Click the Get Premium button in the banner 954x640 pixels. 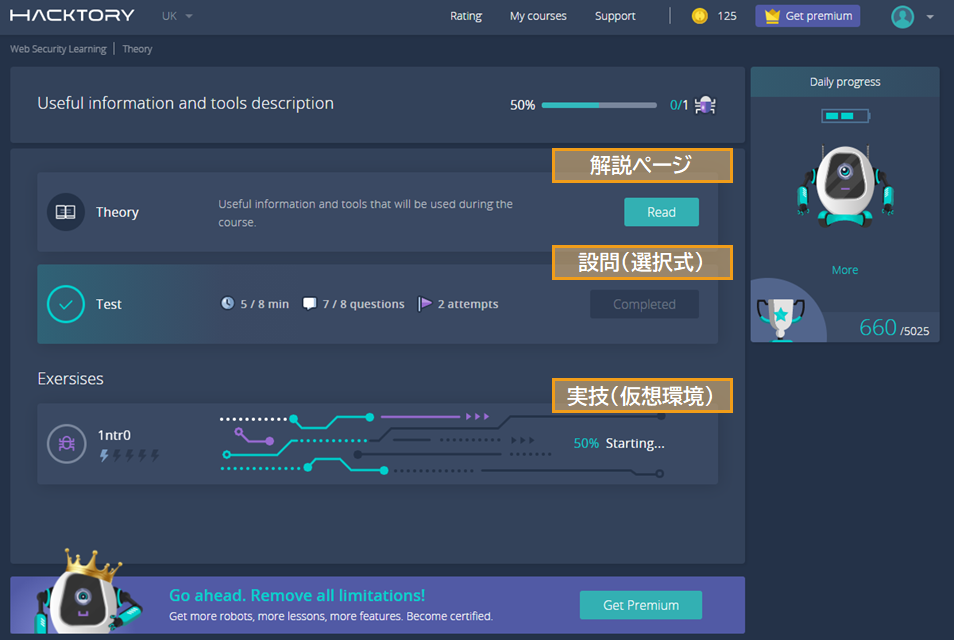click(640, 605)
